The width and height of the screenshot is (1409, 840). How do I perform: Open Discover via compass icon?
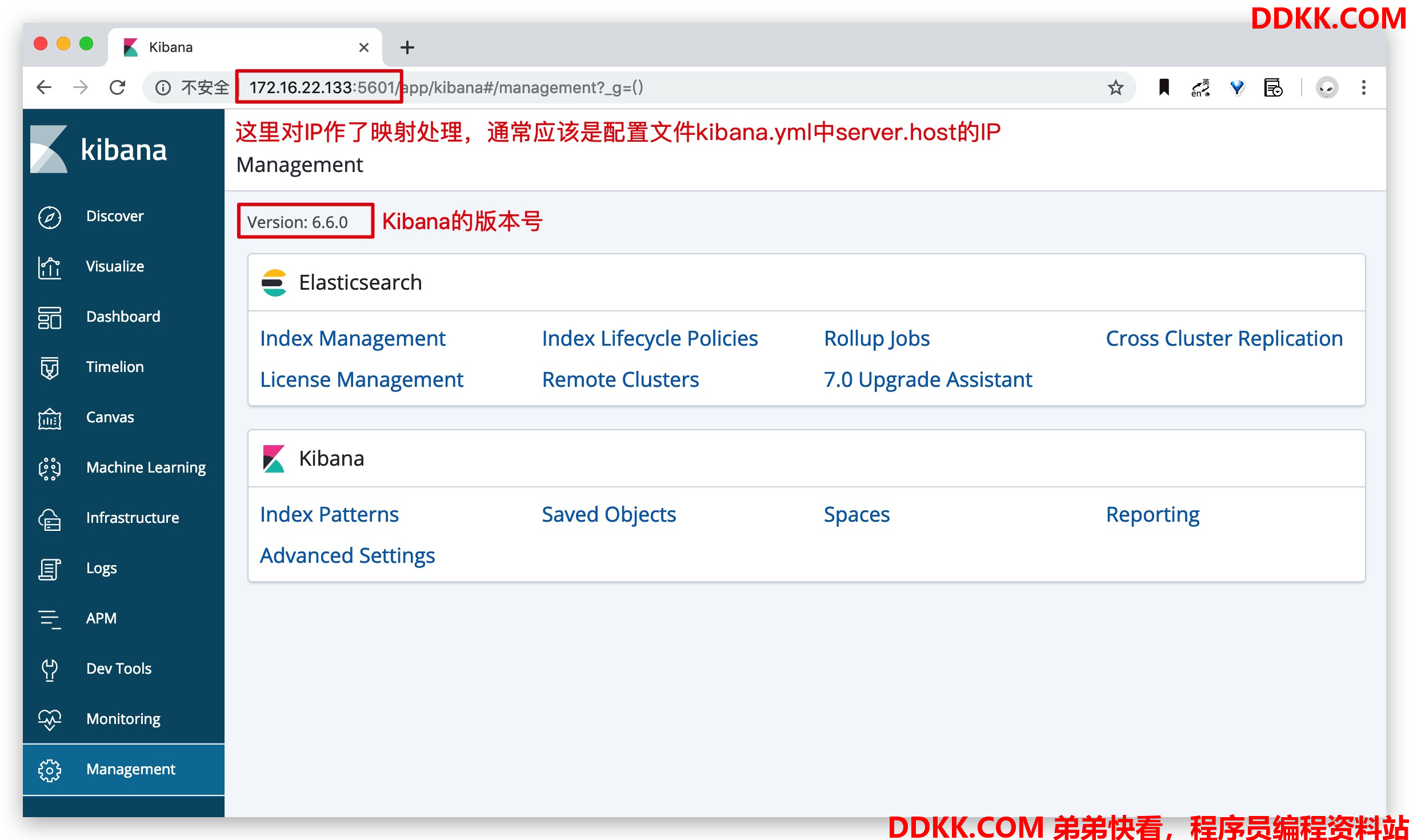pos(50,217)
